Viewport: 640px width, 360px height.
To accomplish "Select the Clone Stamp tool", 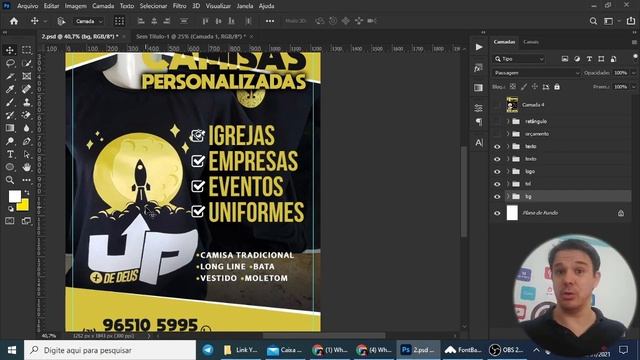I will [x=27, y=102].
